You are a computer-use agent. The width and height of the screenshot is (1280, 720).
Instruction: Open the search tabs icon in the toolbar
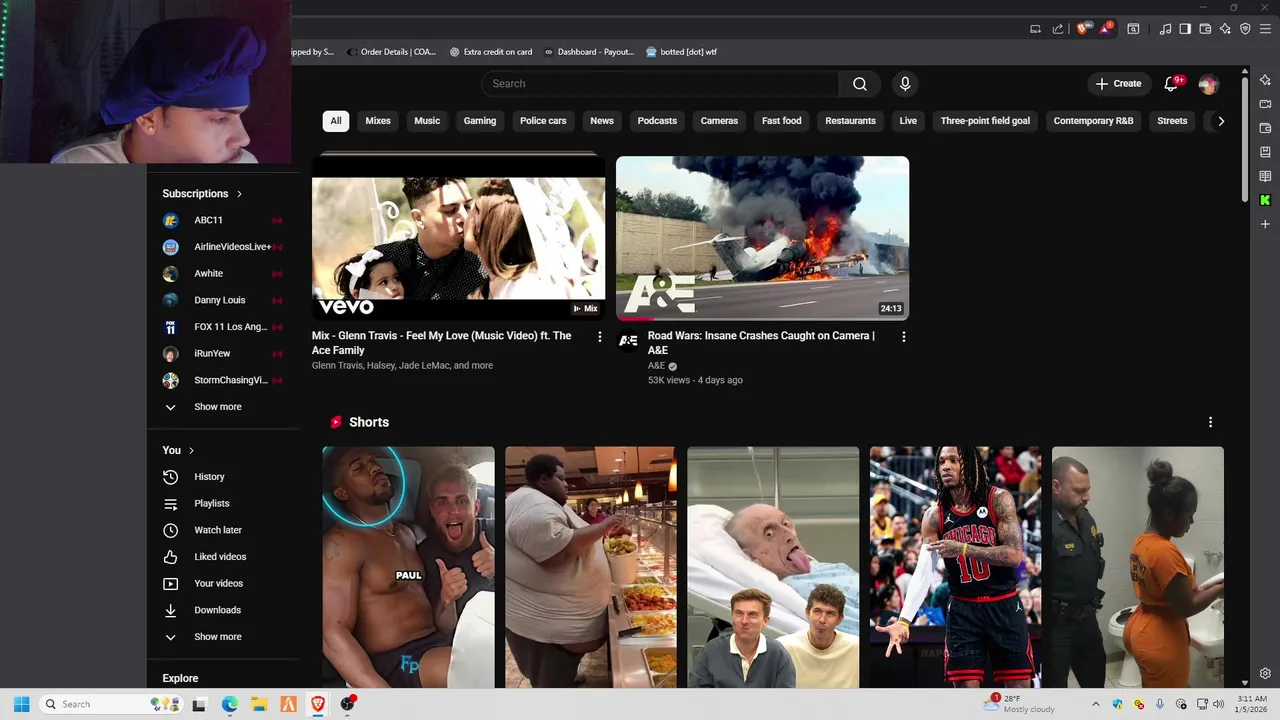coord(1133,29)
